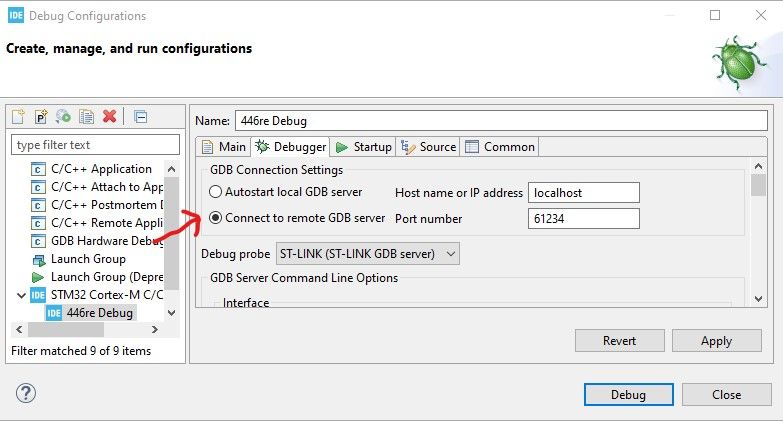Image resolution: width=783 pixels, height=421 pixels.
Task: Open the Debug probe dropdown
Action: (x=368, y=254)
